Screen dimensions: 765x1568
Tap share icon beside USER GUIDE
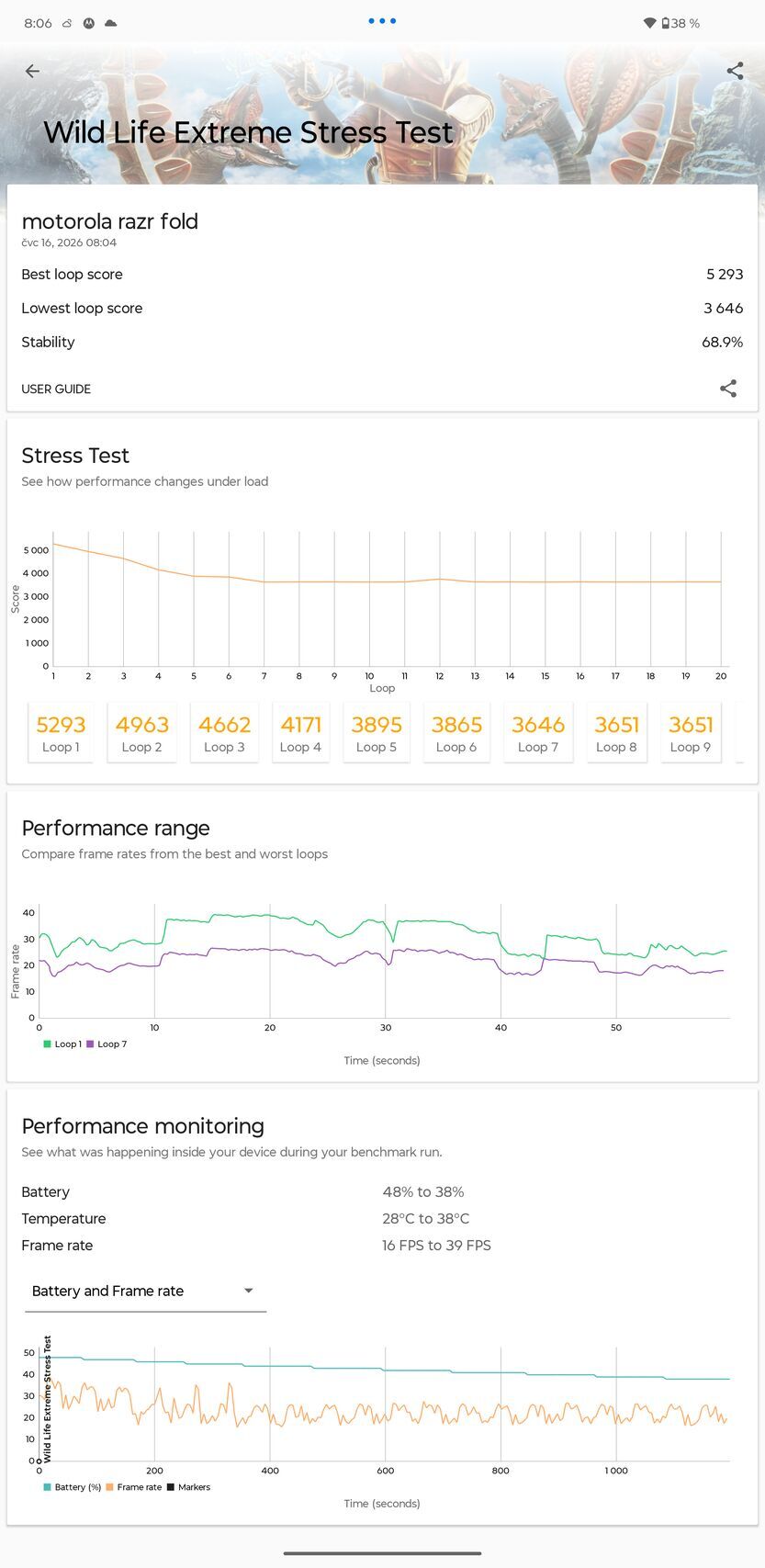pyautogui.click(x=728, y=389)
